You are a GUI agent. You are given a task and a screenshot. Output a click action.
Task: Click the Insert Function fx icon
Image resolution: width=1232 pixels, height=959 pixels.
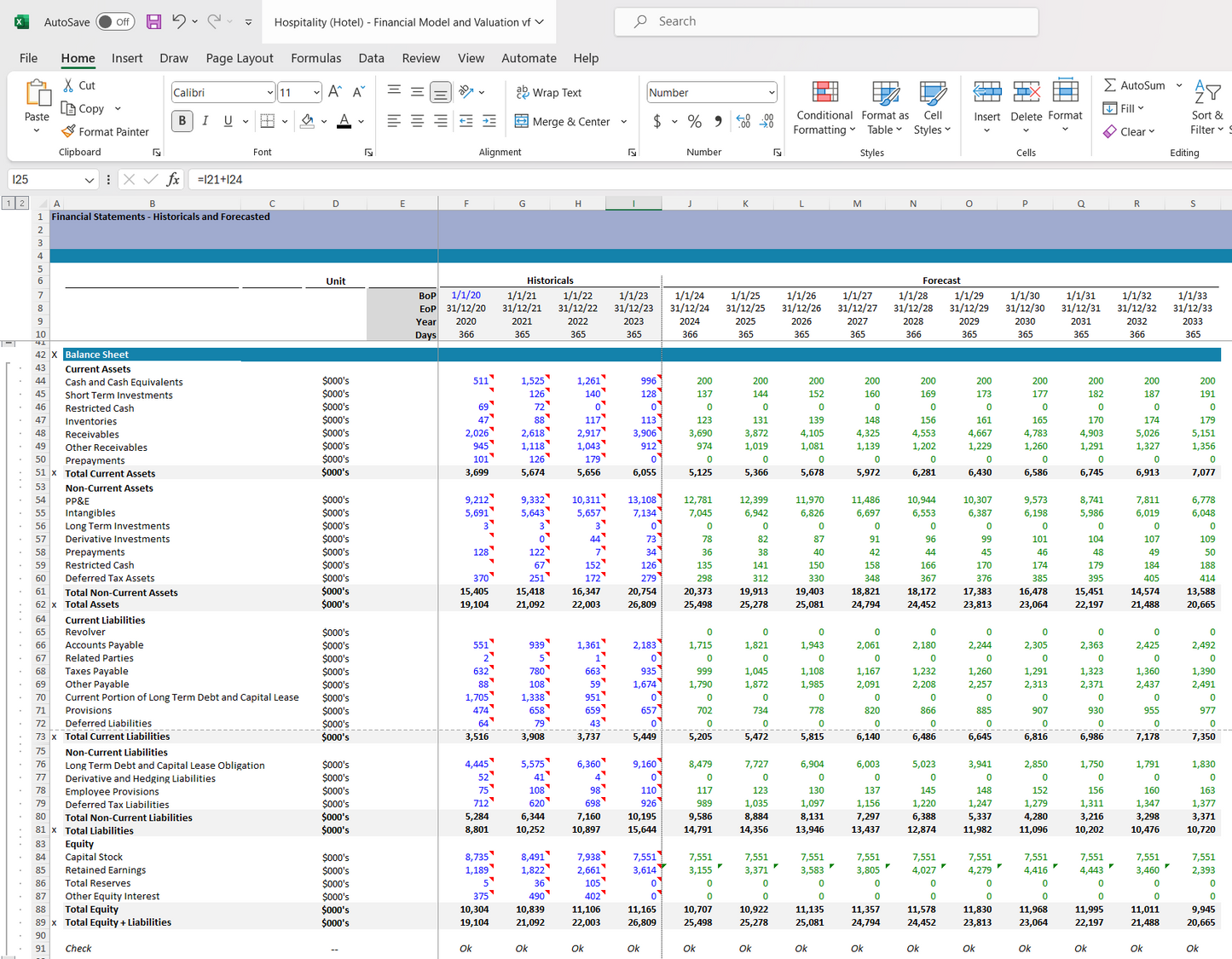tap(173, 179)
